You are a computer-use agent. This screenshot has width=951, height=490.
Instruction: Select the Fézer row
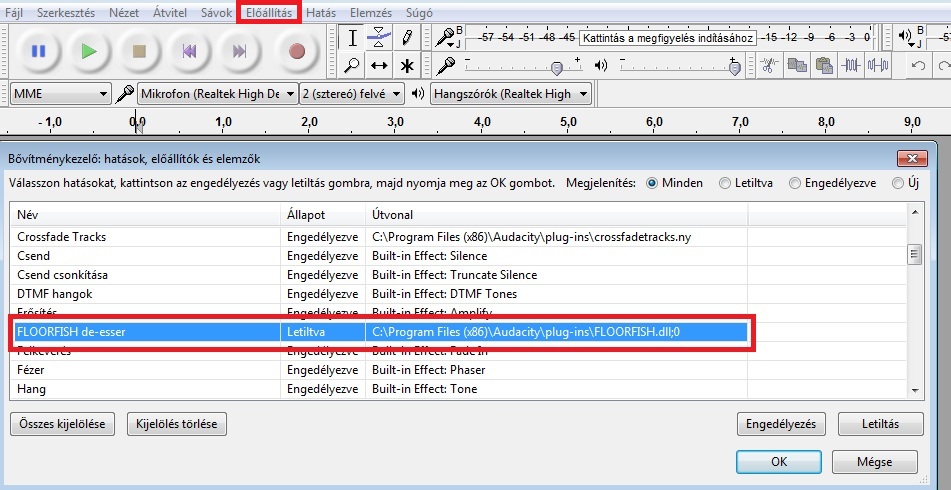click(379, 370)
